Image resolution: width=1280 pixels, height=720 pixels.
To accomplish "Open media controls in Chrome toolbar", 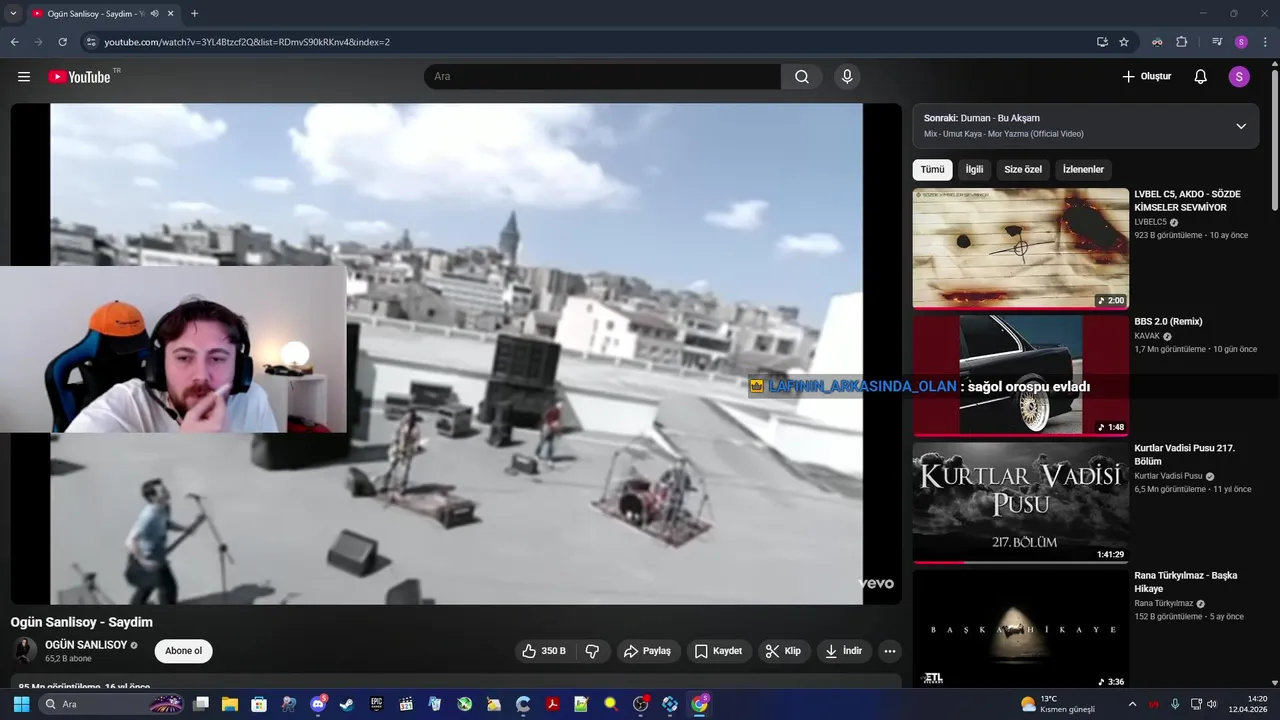I will click(1217, 42).
